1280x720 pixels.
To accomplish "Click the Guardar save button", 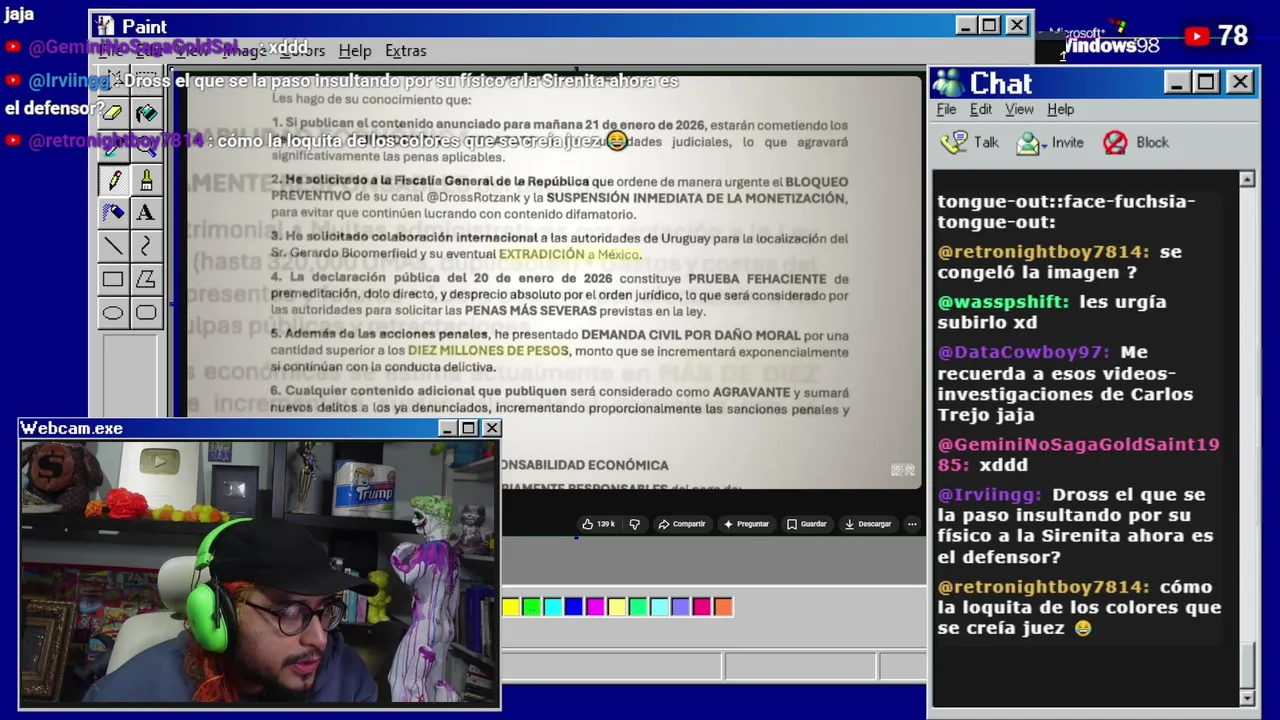I will click(x=806, y=524).
